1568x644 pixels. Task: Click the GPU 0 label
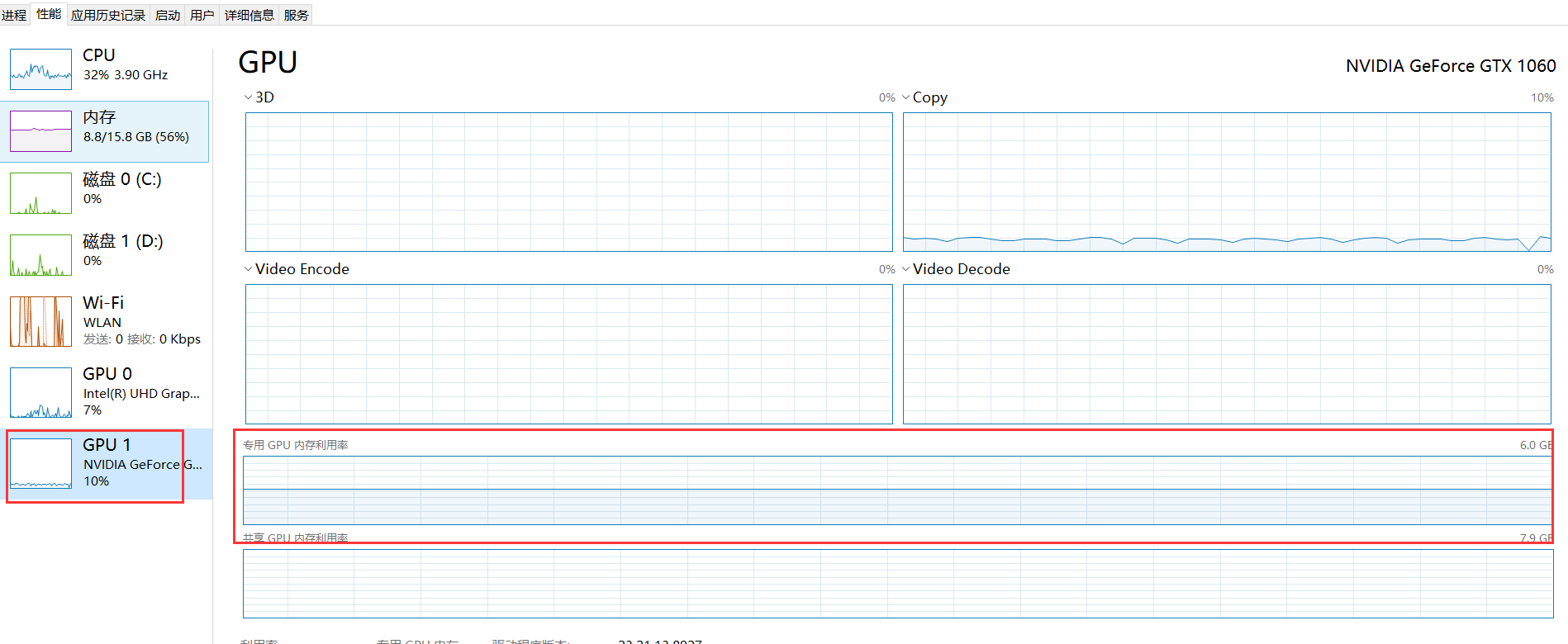(x=107, y=374)
